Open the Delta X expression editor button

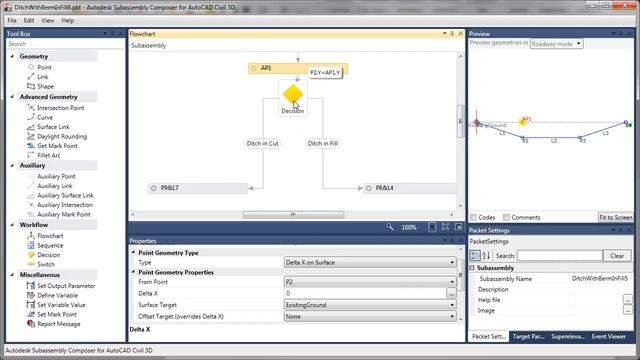(451, 293)
